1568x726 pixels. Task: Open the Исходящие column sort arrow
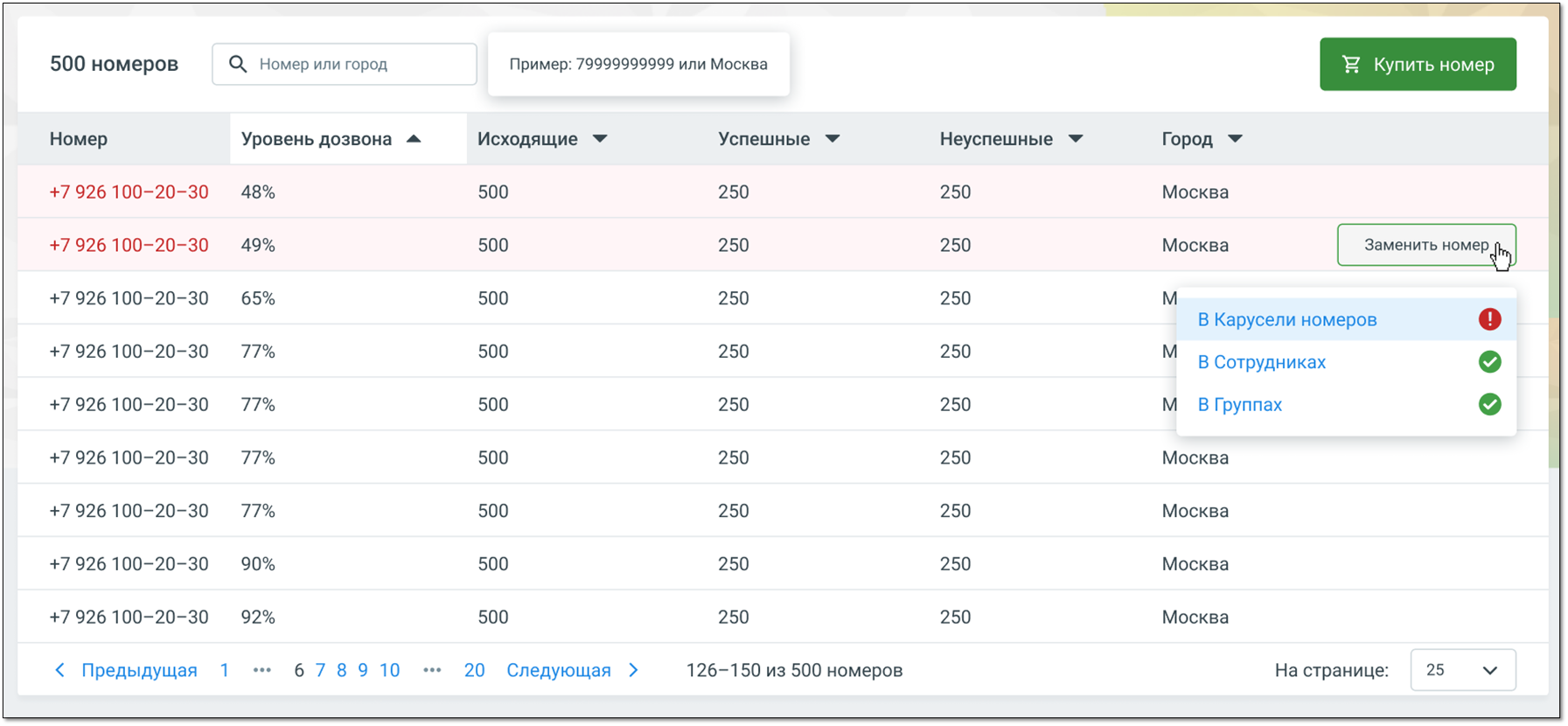point(600,139)
